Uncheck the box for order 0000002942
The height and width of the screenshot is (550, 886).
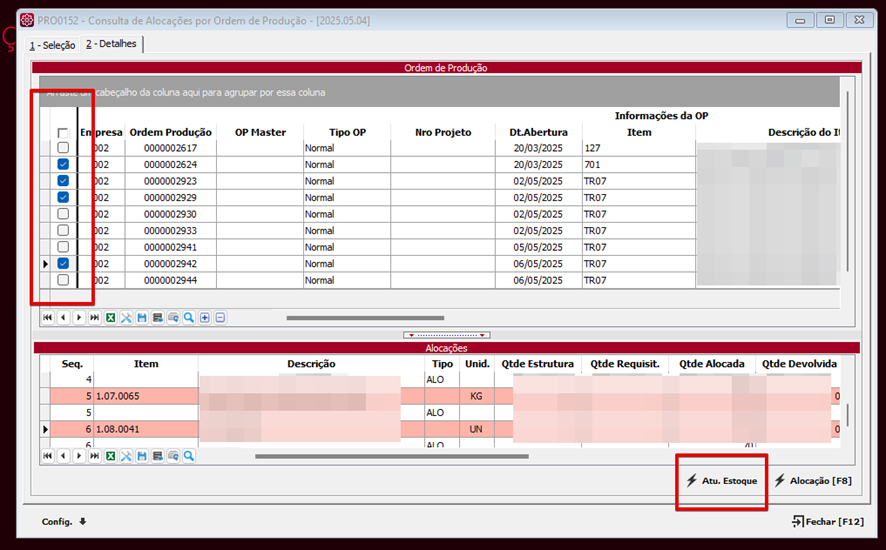click(x=63, y=263)
